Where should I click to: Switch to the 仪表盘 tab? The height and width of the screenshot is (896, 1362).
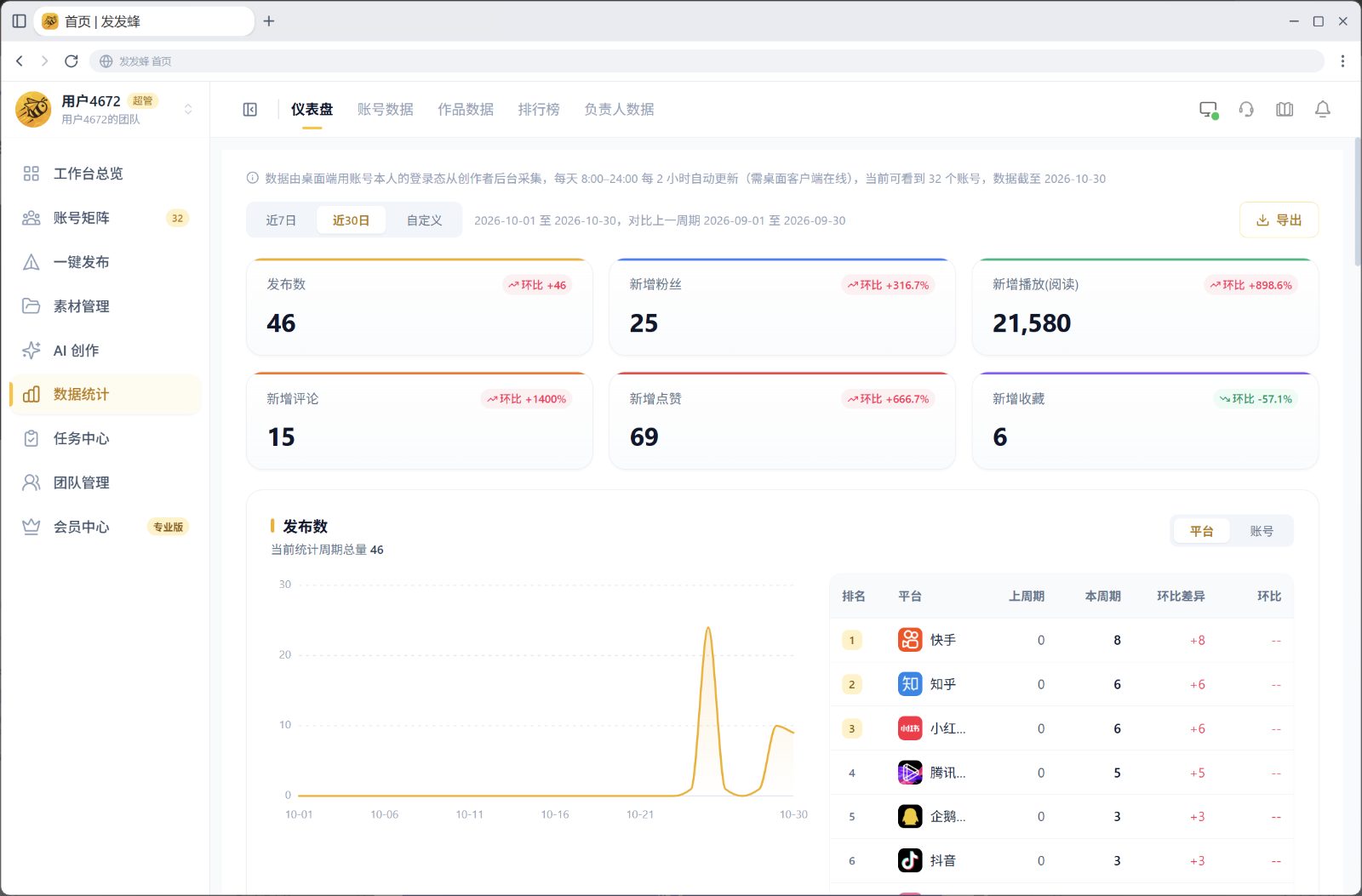tap(312, 110)
